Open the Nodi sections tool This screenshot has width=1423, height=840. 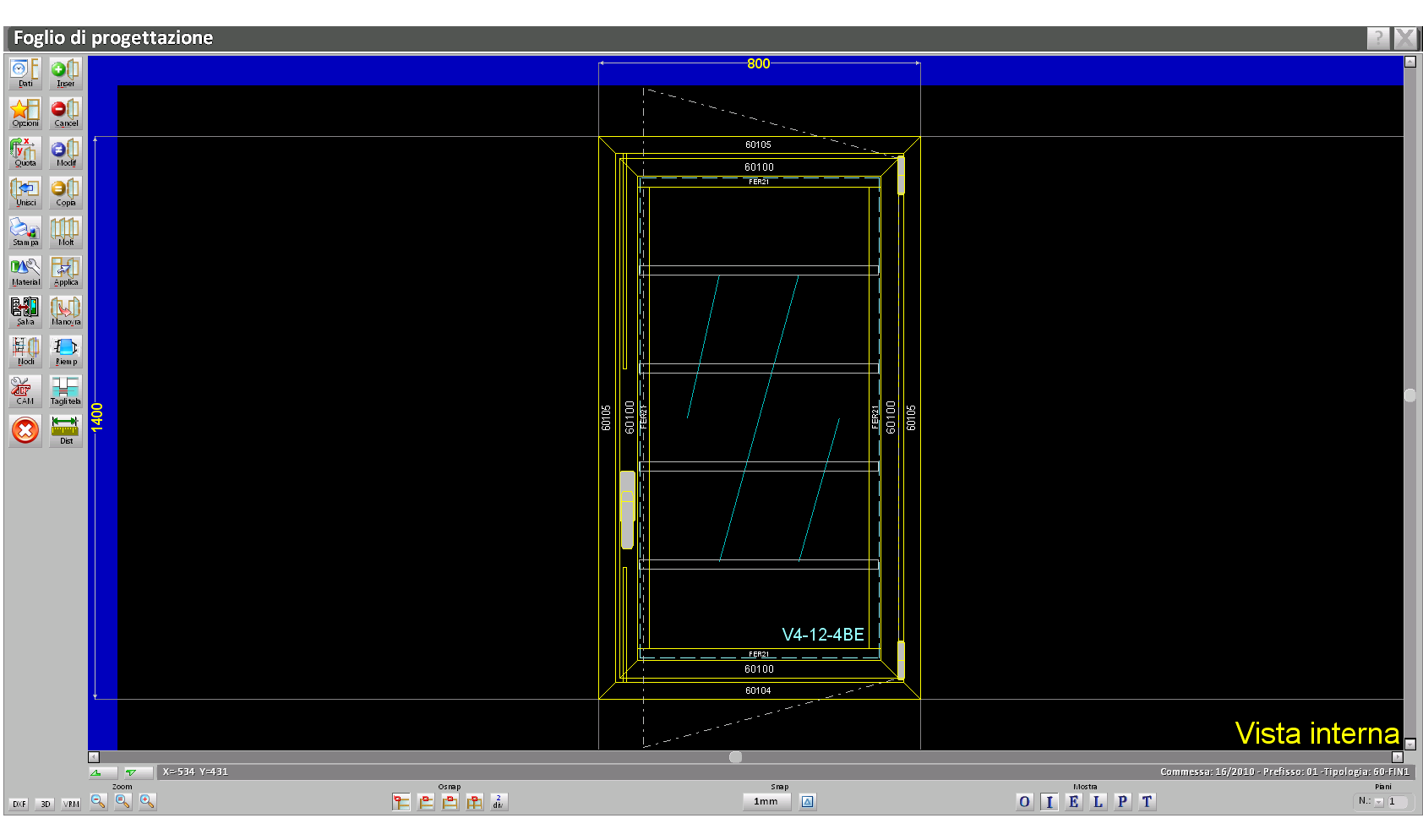click(25, 352)
